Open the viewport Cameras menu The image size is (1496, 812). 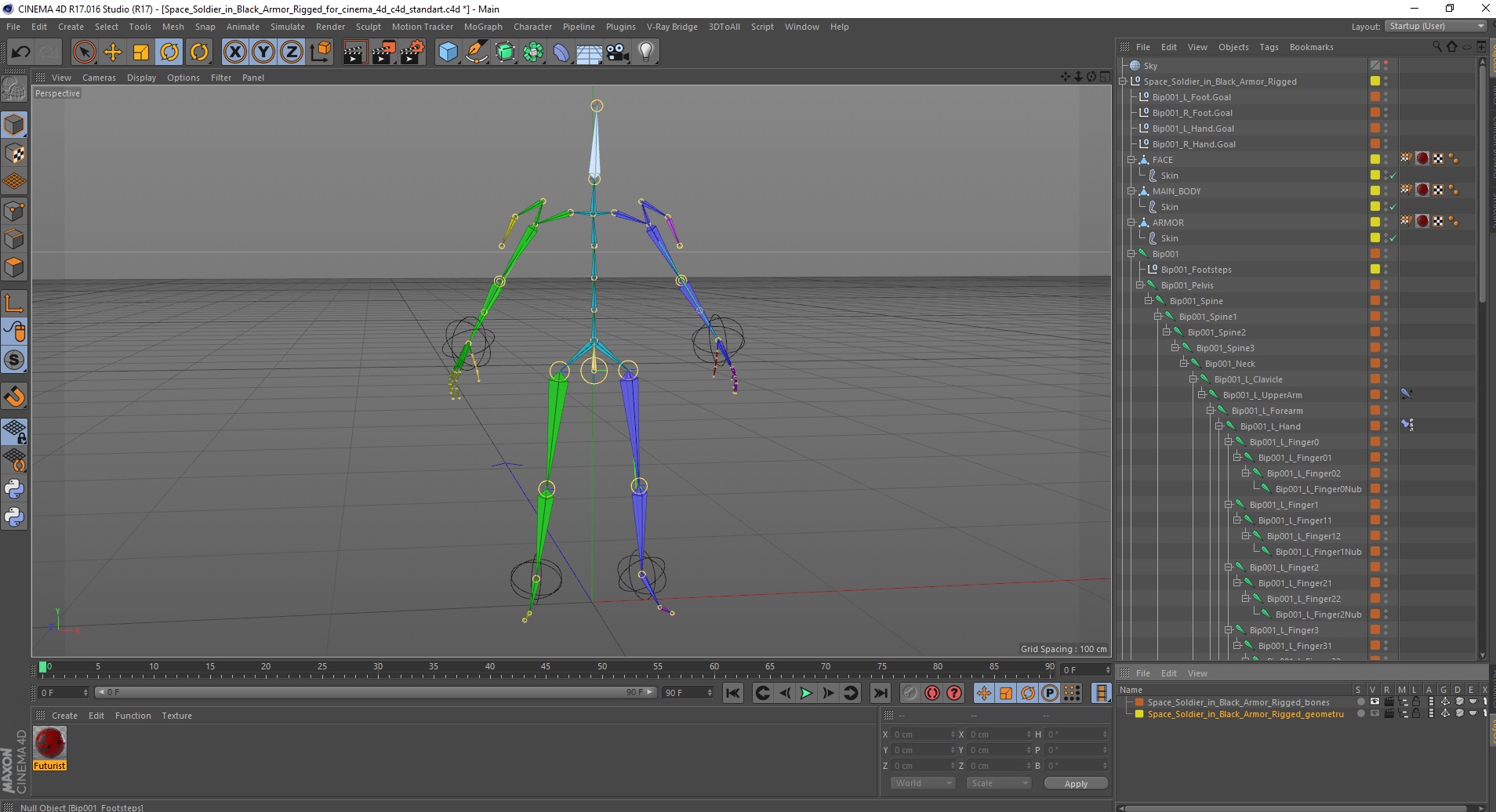(99, 78)
